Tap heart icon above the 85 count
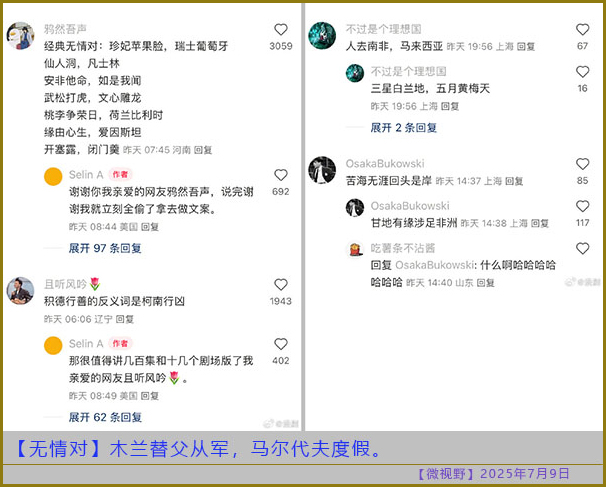 [x=583, y=164]
